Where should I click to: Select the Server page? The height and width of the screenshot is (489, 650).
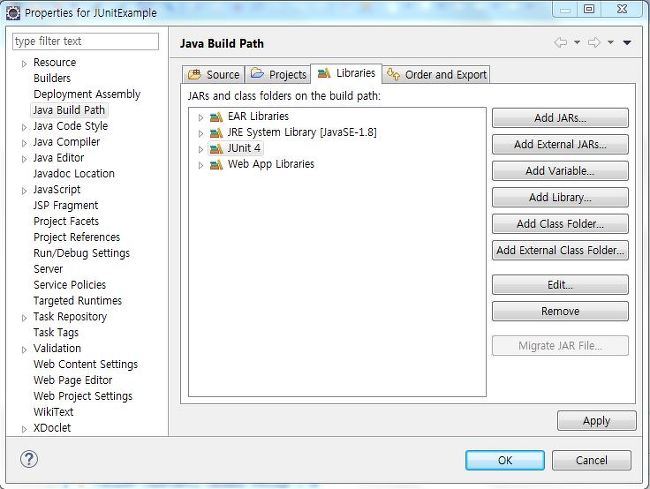pos(48,269)
